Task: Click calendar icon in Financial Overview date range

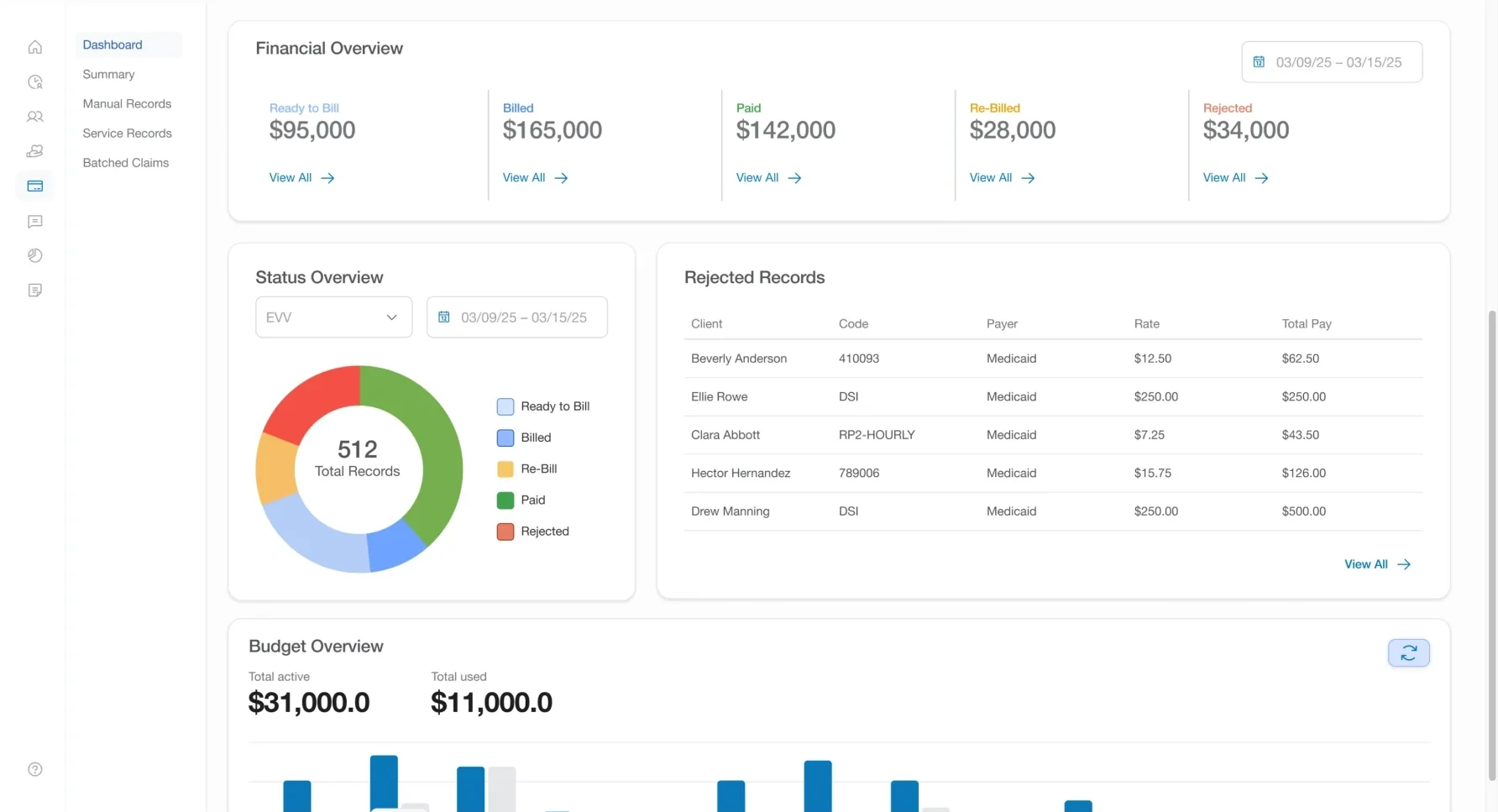Action: (1259, 62)
